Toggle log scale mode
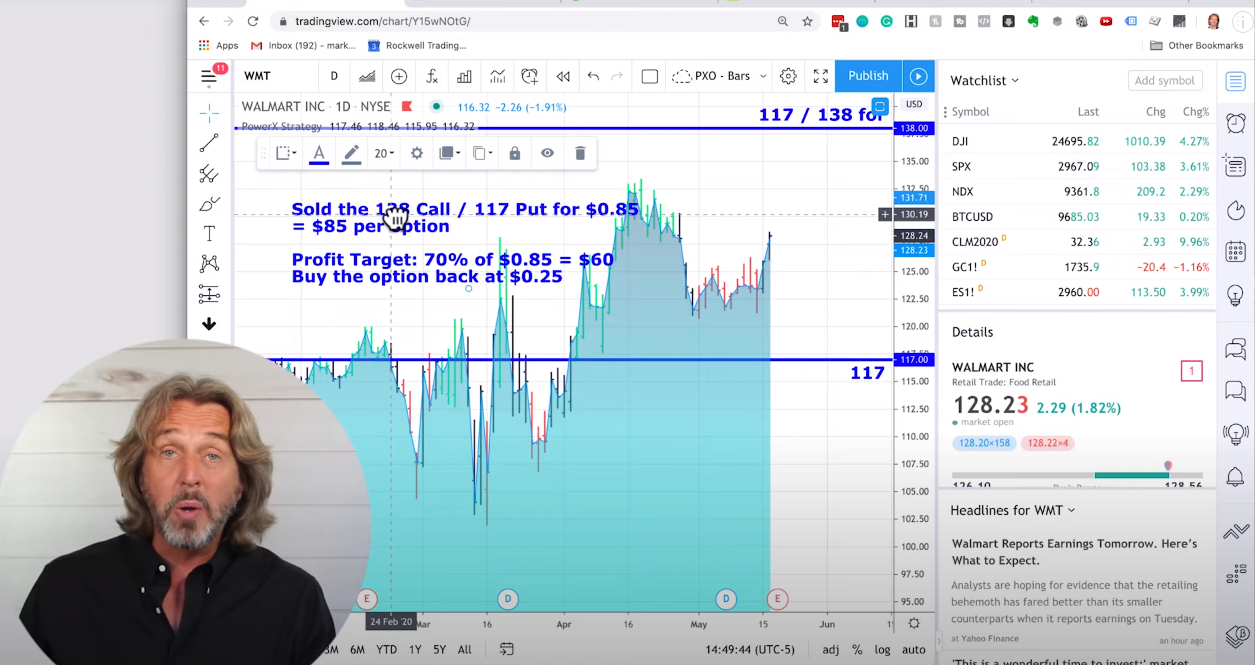This screenshot has width=1255, height=665. coord(883,649)
